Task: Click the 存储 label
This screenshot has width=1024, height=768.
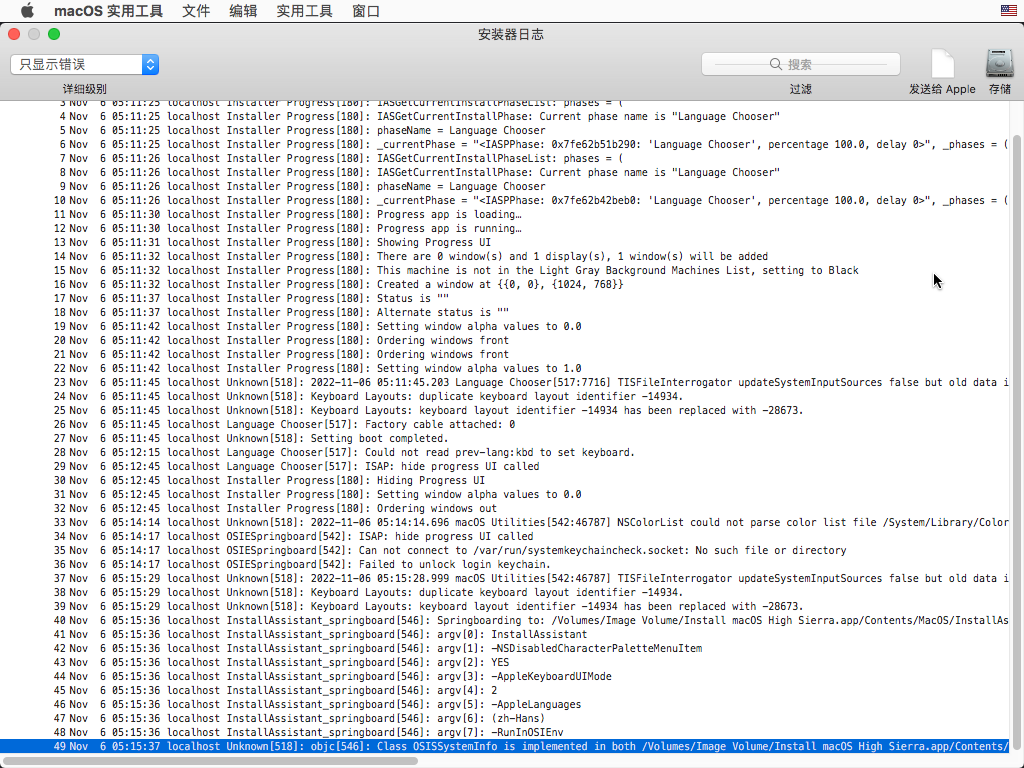Action: [999, 89]
